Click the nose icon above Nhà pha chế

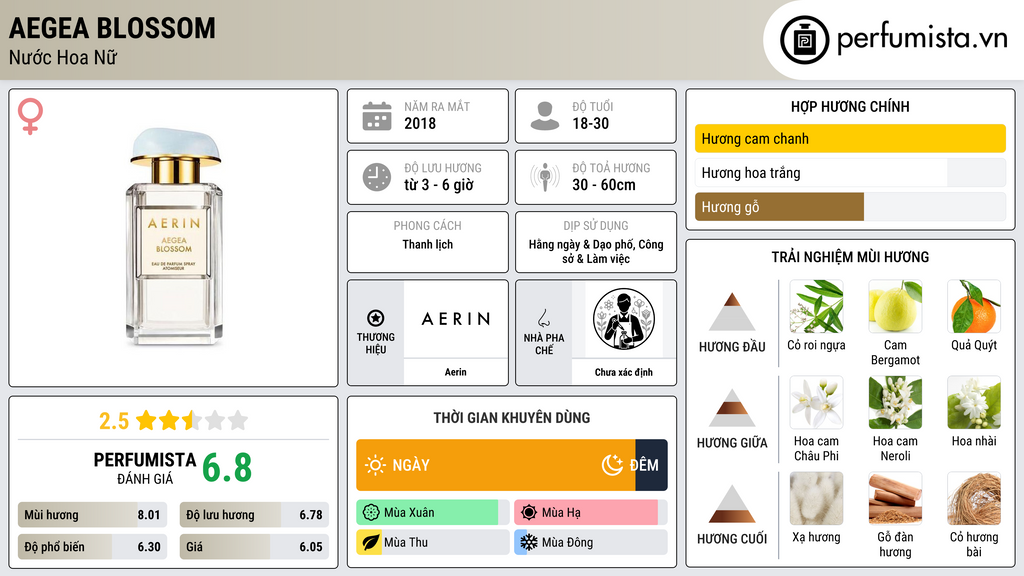click(x=543, y=318)
